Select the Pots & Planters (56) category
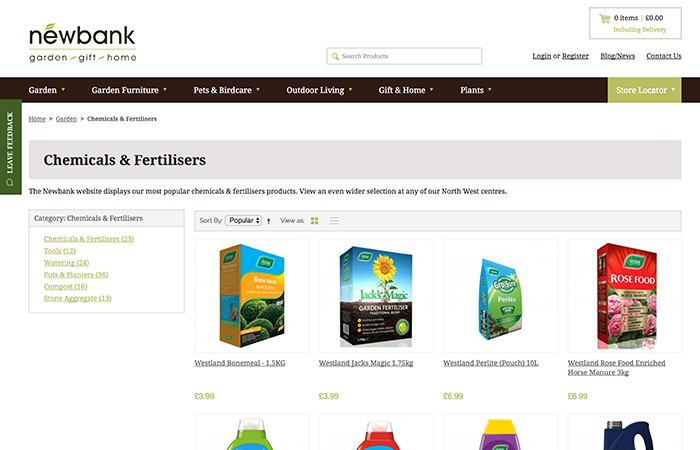700x450 pixels. point(76,275)
